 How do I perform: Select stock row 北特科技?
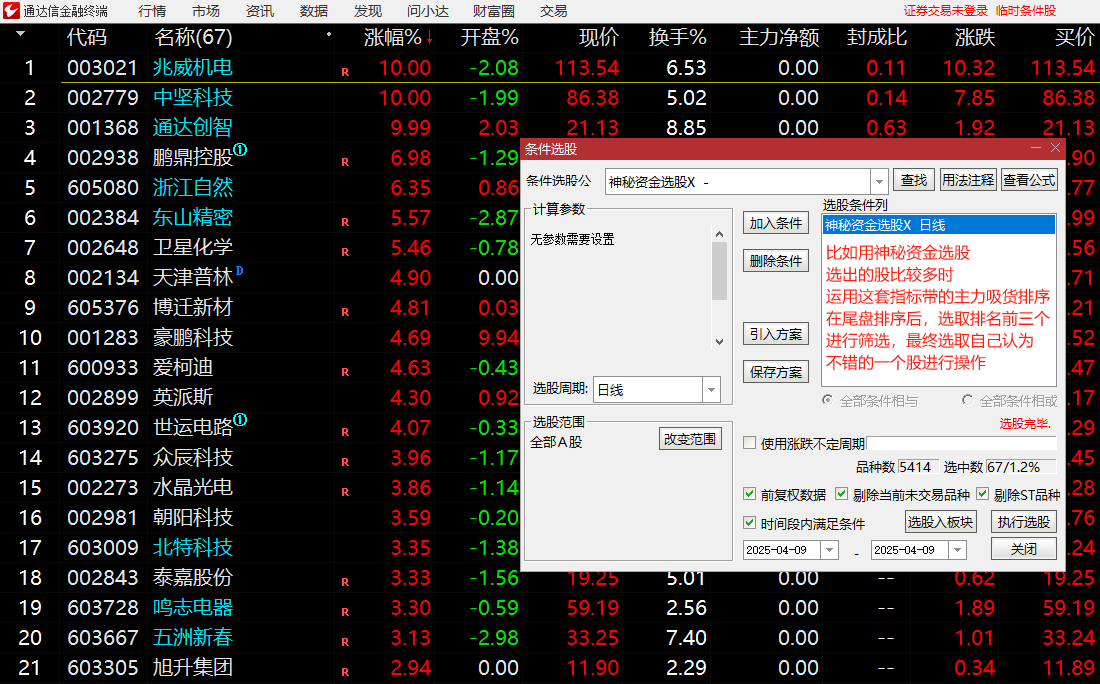(x=192, y=547)
